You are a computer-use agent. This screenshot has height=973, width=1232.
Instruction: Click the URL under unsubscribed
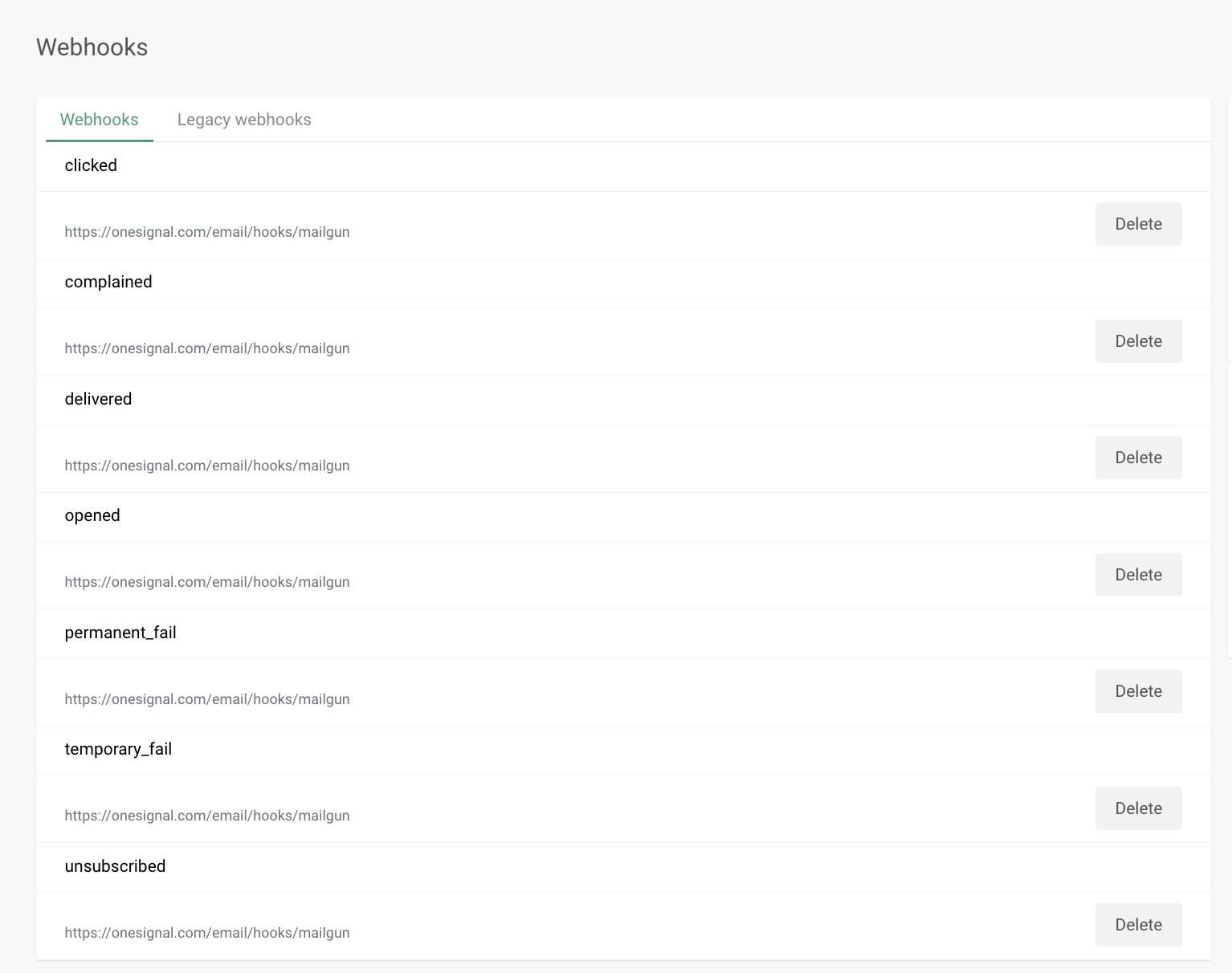207,933
